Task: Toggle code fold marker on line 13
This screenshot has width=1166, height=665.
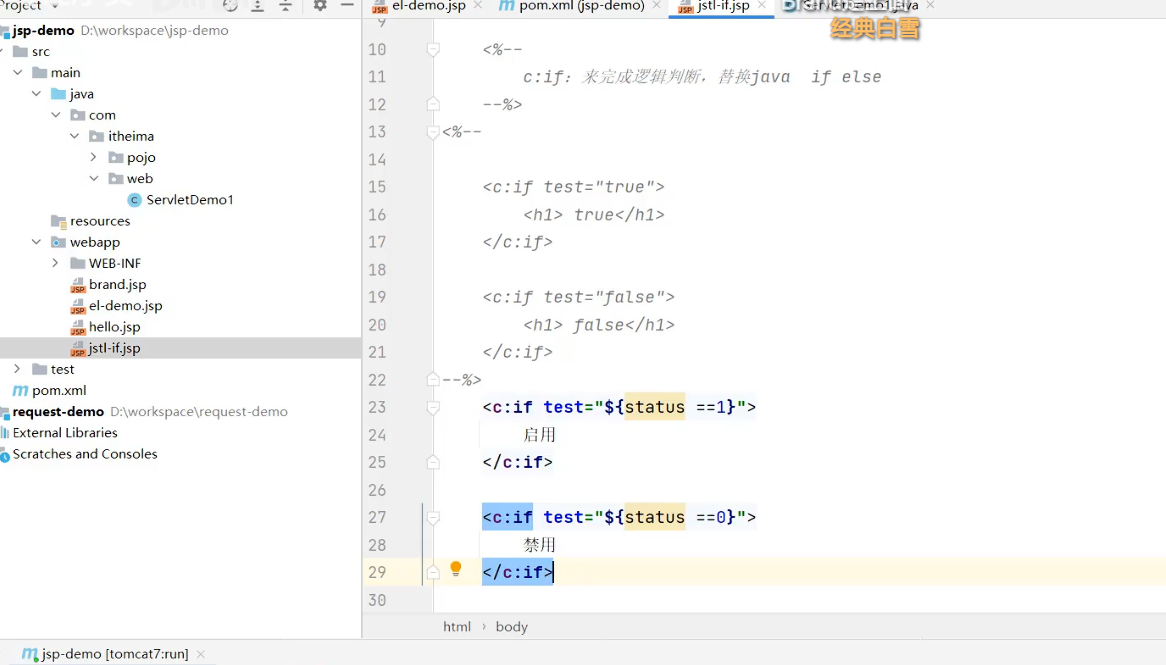Action: (433, 132)
